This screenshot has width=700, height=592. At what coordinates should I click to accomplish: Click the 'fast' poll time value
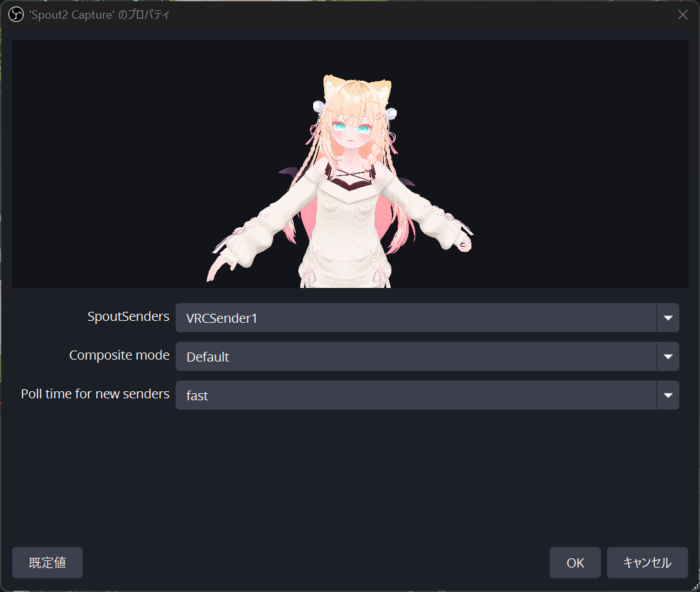pyautogui.click(x=197, y=396)
